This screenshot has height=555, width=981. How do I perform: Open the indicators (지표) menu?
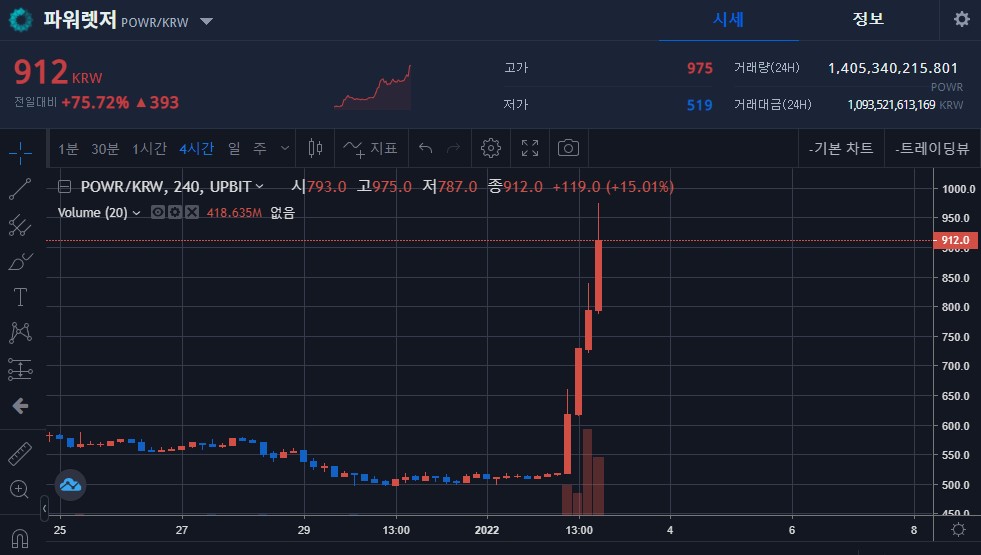click(x=370, y=148)
